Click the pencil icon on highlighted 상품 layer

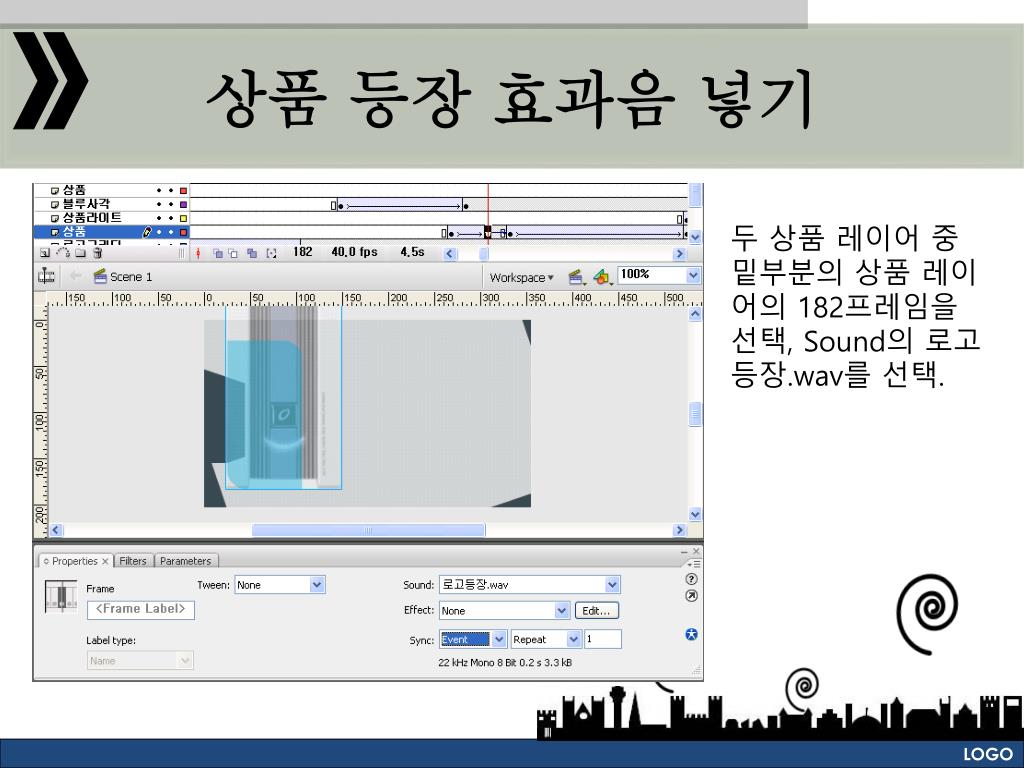148,232
